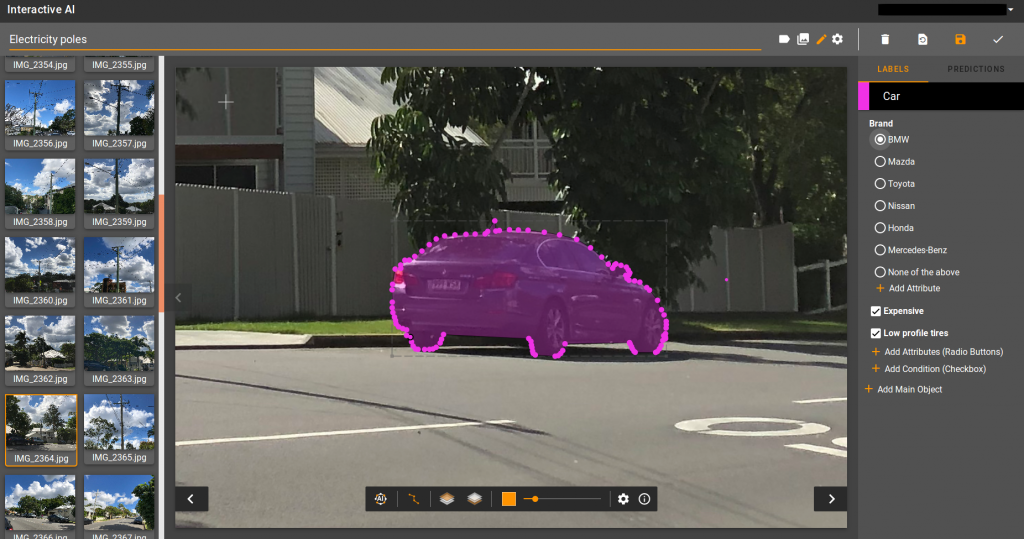Select the Nissan brand radio button
Viewport: 1024px width, 539px height.
tap(880, 206)
